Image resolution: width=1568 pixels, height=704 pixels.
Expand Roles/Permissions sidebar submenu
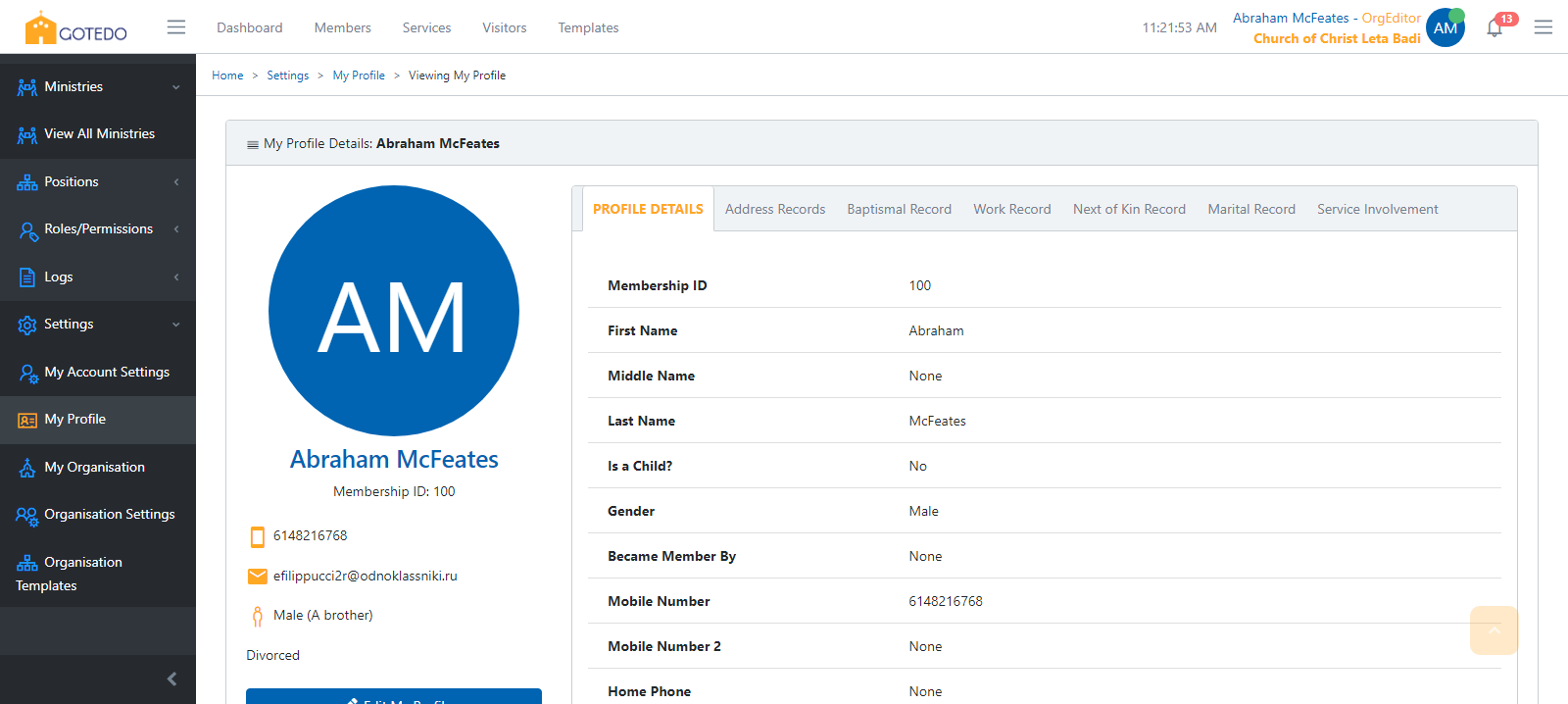tap(98, 229)
